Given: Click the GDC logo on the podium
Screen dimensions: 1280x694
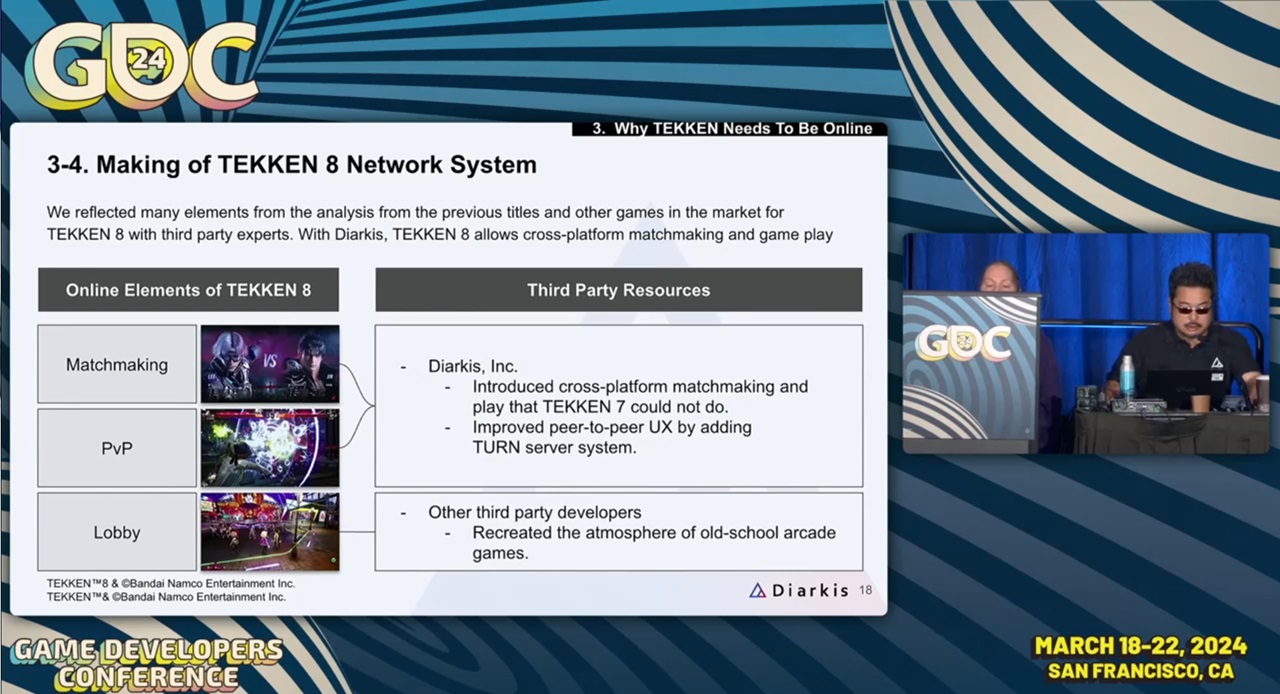Looking at the screenshot, I should 963,343.
